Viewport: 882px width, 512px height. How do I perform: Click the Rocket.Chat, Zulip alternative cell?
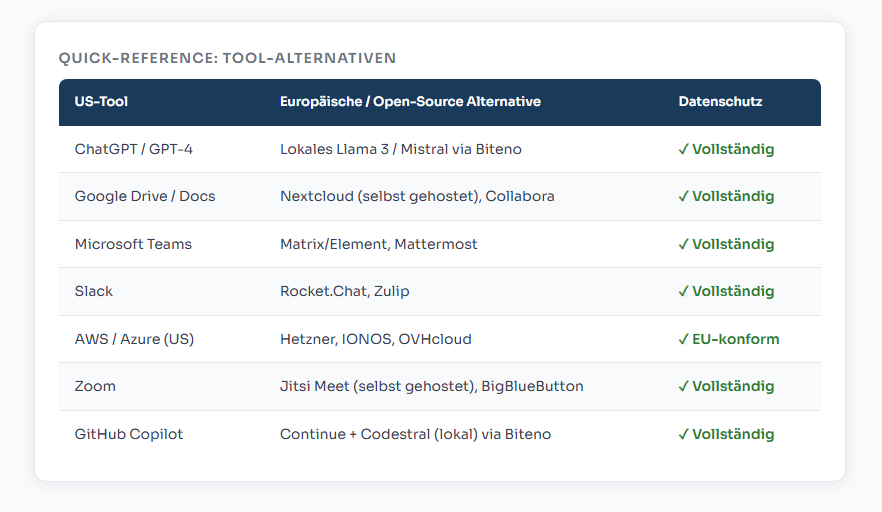(x=345, y=292)
